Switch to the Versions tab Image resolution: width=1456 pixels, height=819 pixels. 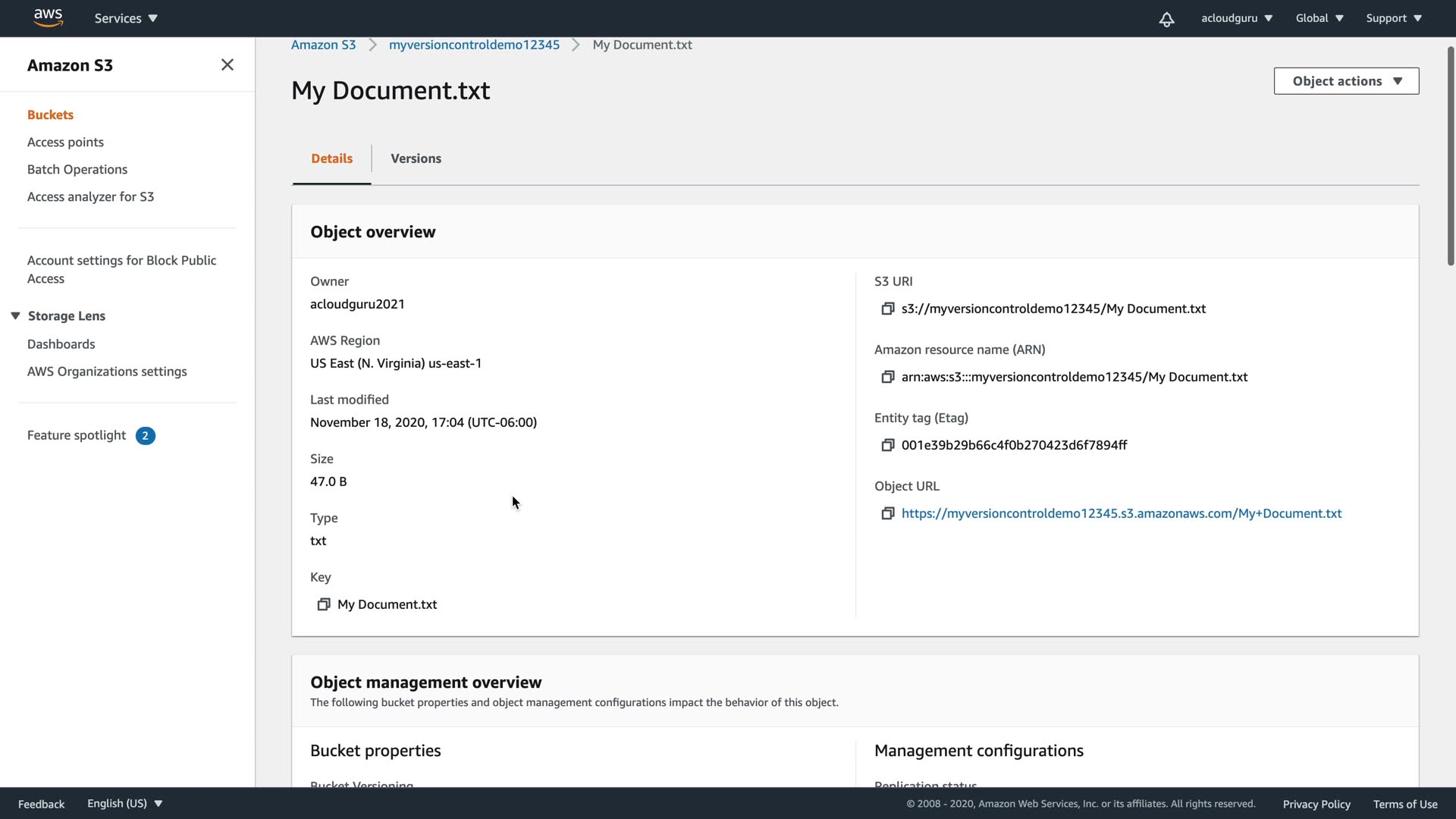(416, 158)
